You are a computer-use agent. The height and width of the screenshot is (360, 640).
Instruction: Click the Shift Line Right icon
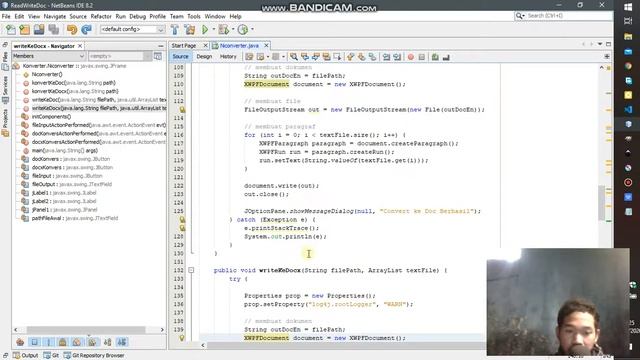[397, 57]
